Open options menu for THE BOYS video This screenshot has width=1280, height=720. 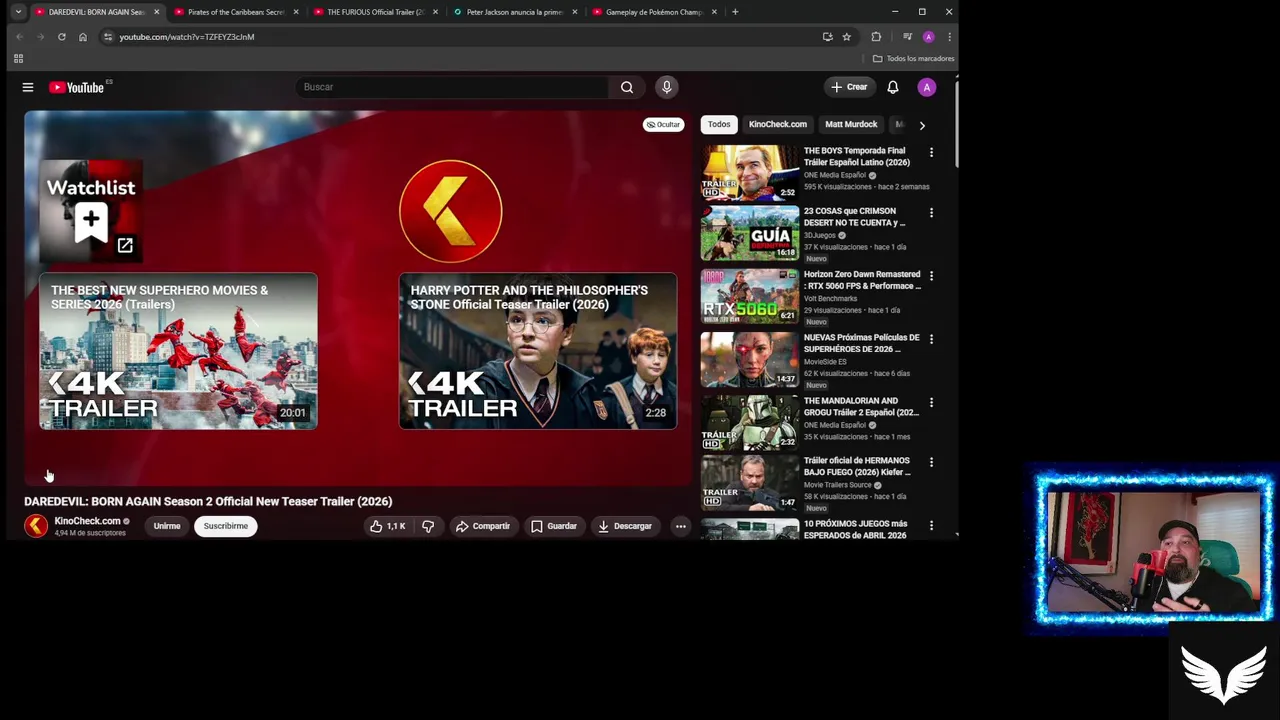(x=931, y=153)
